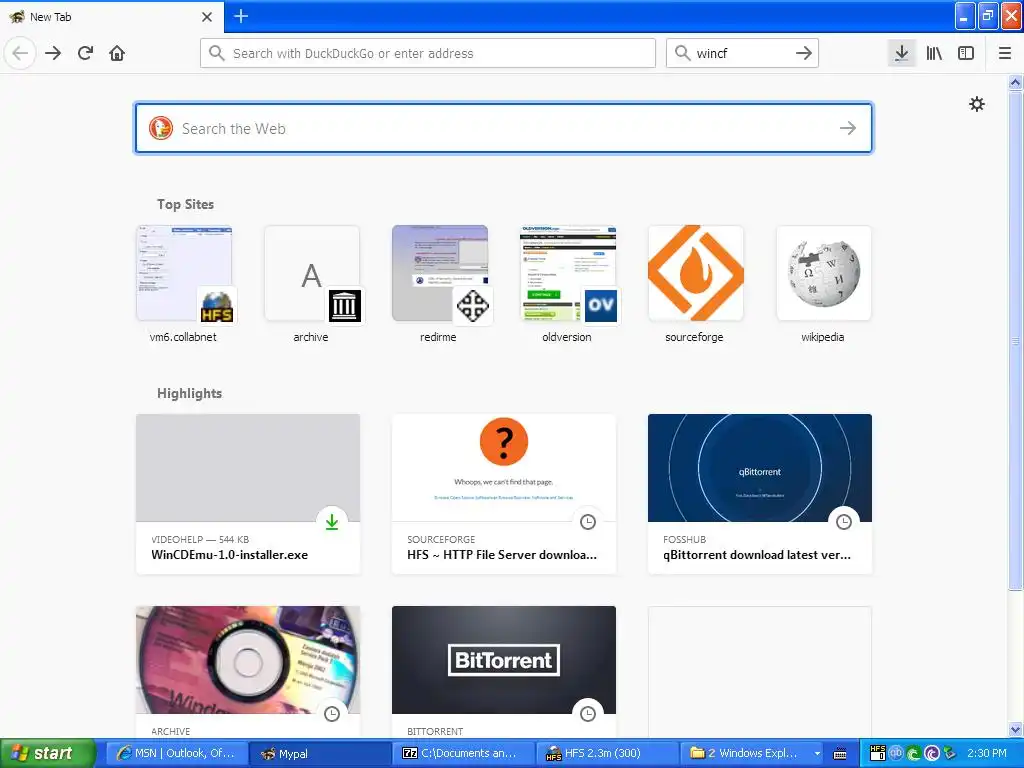Click the page scrollbar up arrow
Viewport: 1024px width, 768px height.
(1016, 82)
